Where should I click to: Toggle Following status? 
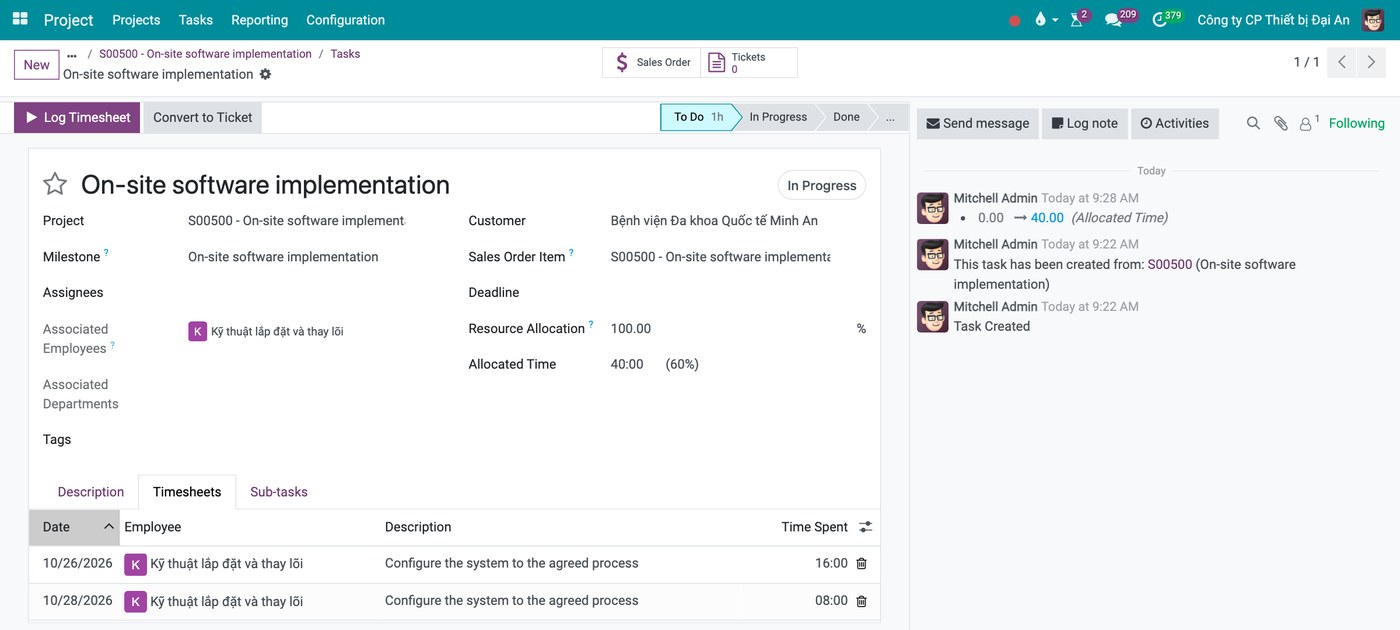point(1357,123)
